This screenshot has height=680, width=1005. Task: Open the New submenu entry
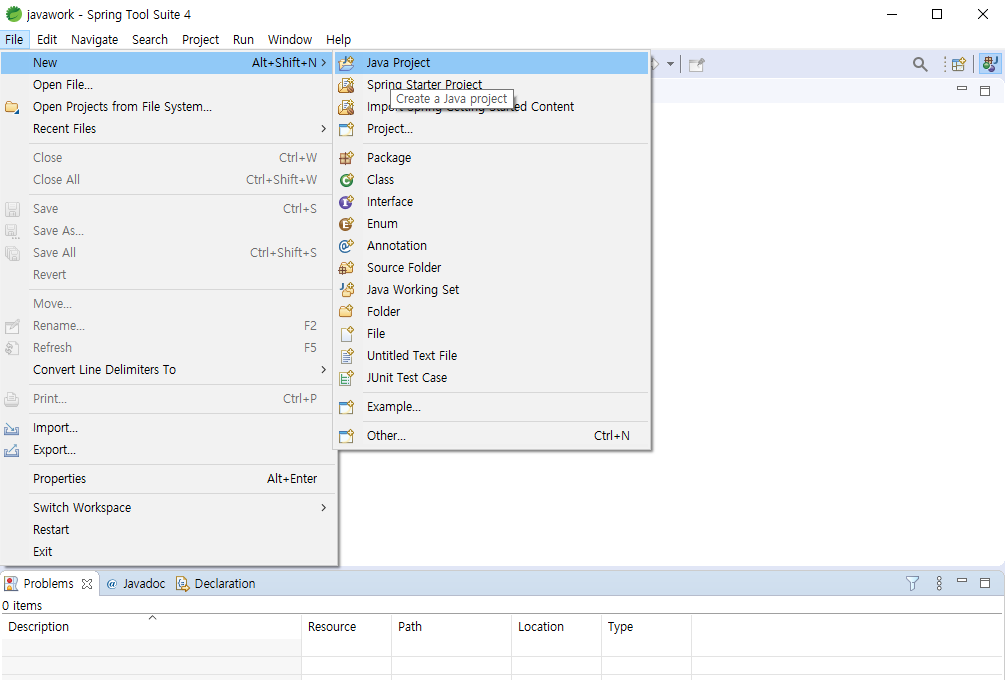167,63
